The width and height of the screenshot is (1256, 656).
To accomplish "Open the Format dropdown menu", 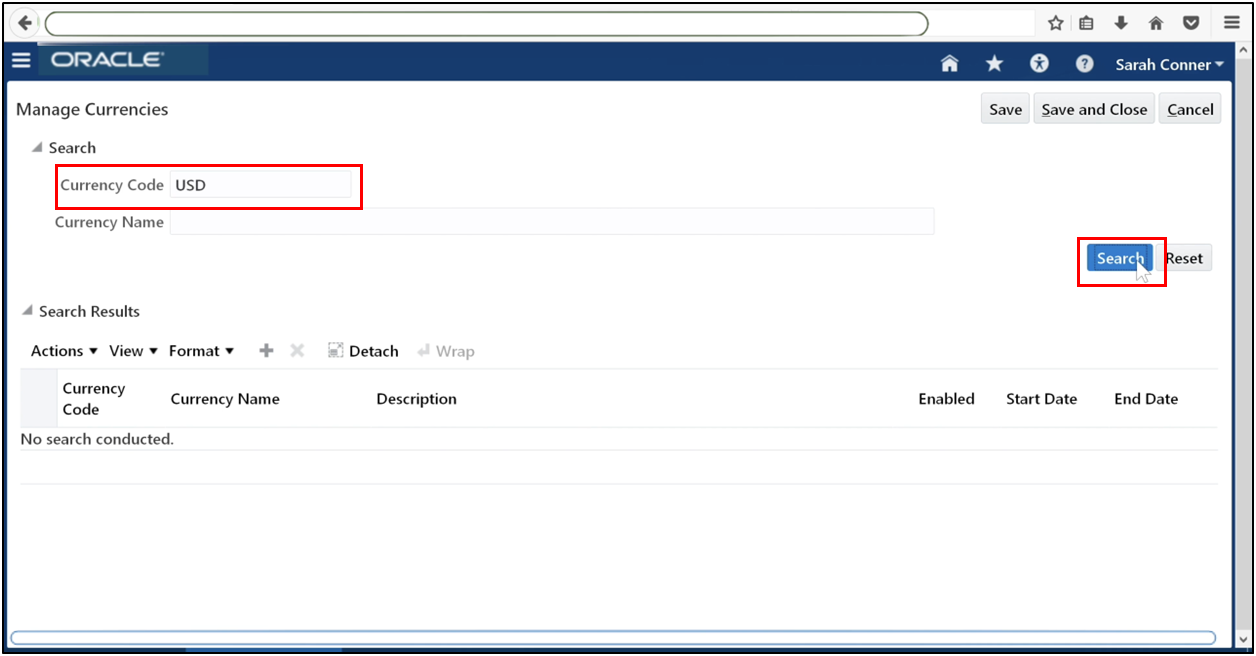I will [200, 350].
